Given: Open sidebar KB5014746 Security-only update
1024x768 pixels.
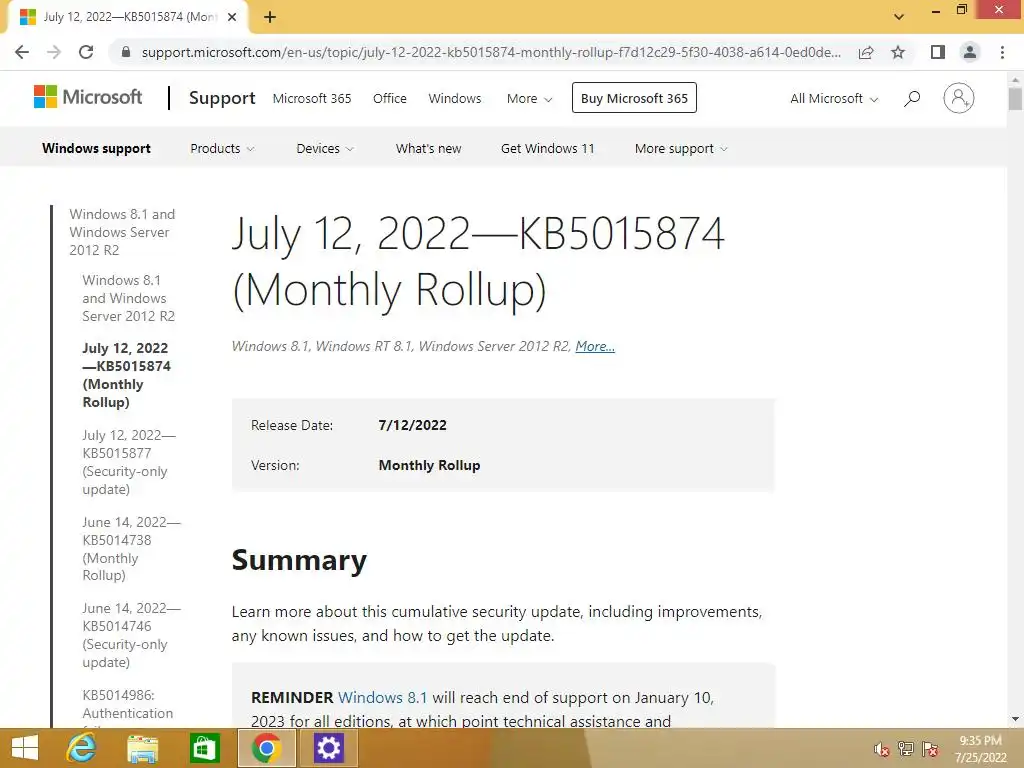Looking at the screenshot, I should pos(131,635).
